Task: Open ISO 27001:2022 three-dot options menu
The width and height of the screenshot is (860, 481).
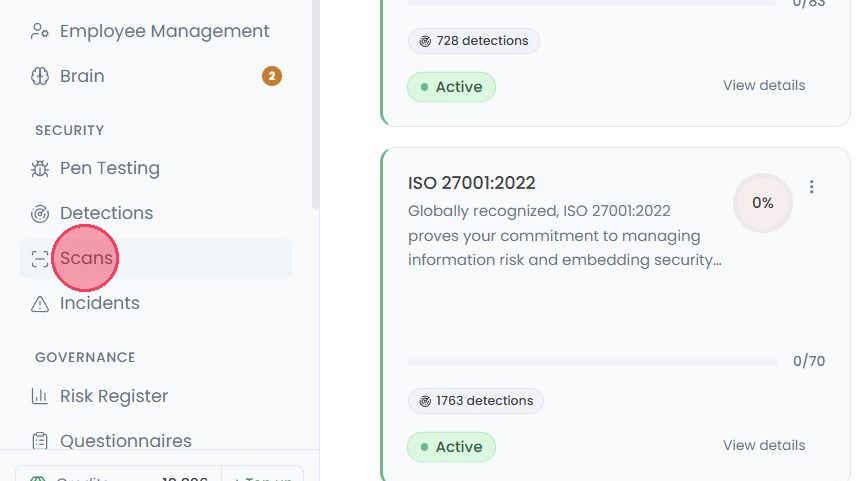Action: click(x=812, y=187)
